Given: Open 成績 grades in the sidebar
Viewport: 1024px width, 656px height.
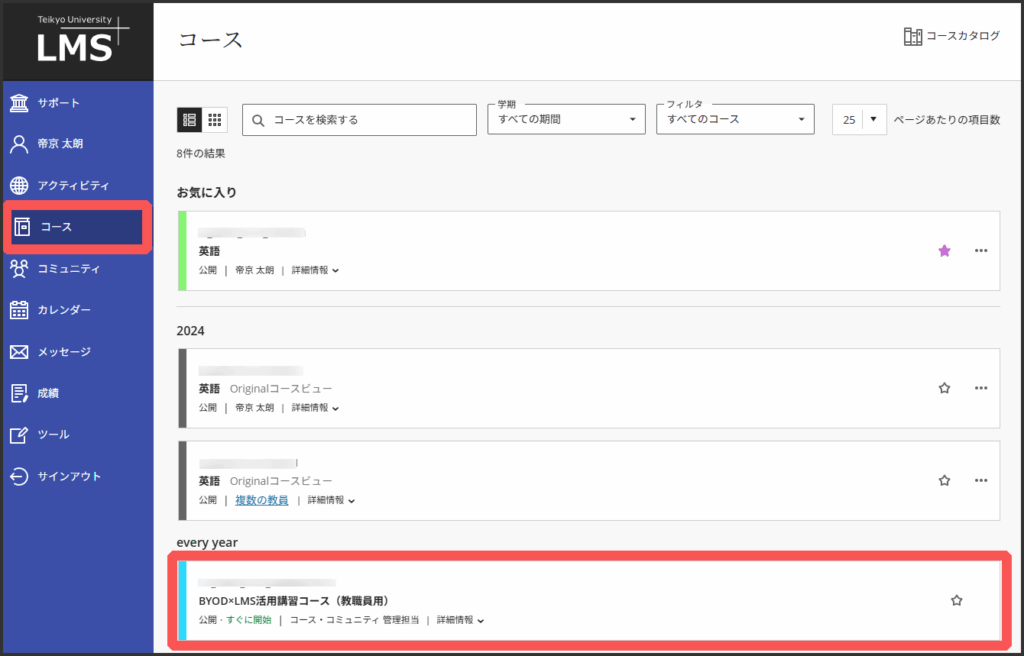Looking at the screenshot, I should coord(48,393).
